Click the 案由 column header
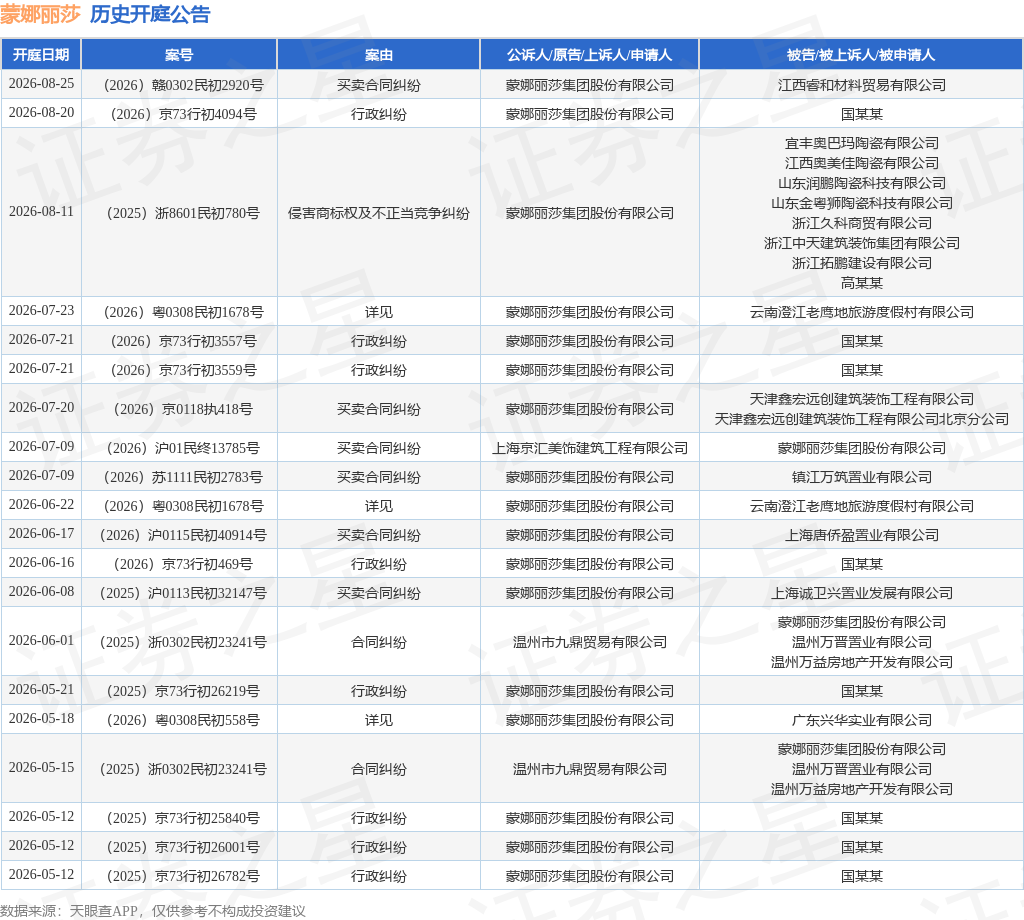The height and width of the screenshot is (920, 1024). click(x=379, y=55)
